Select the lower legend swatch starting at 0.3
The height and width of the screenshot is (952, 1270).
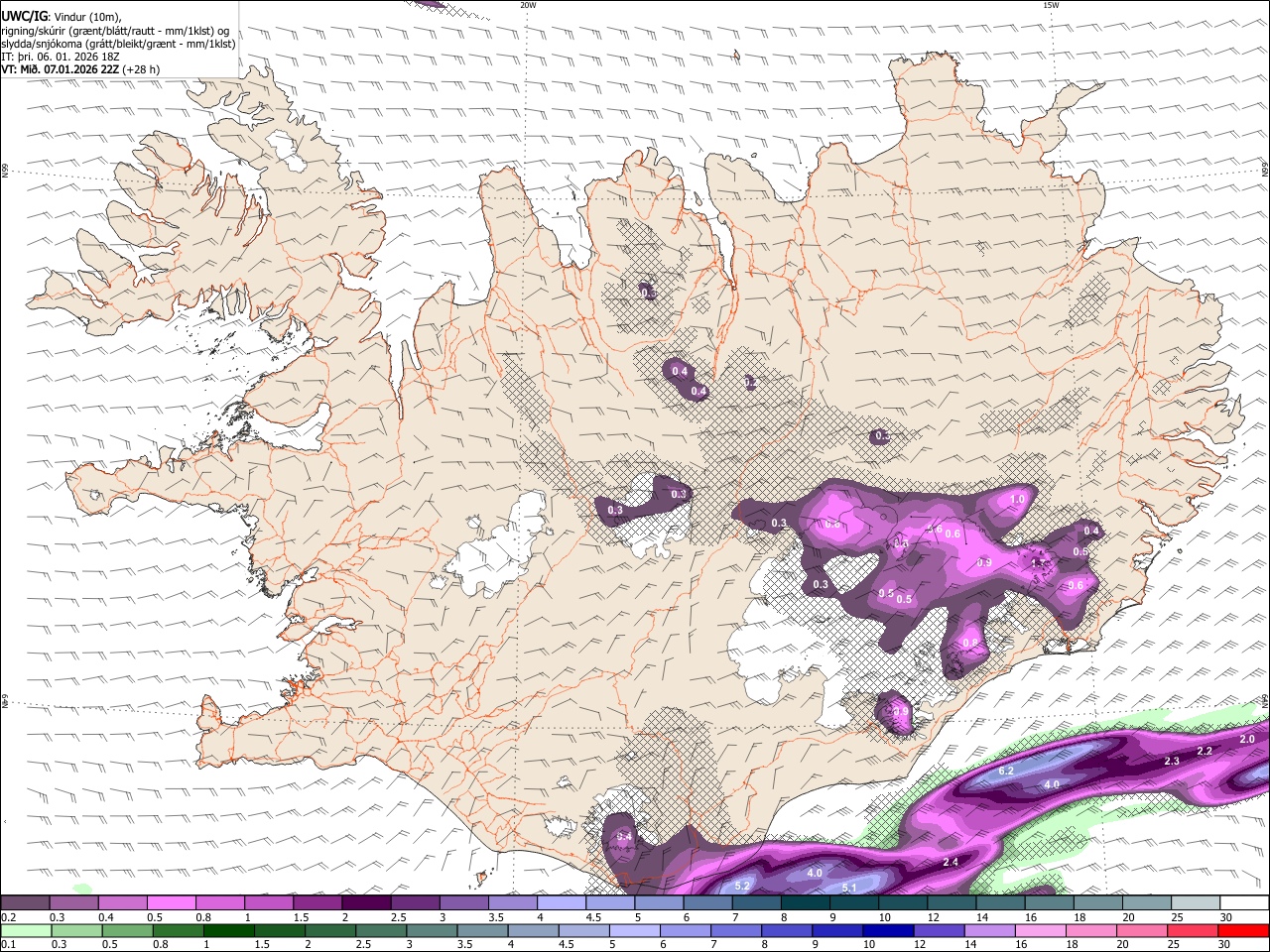tap(76, 930)
